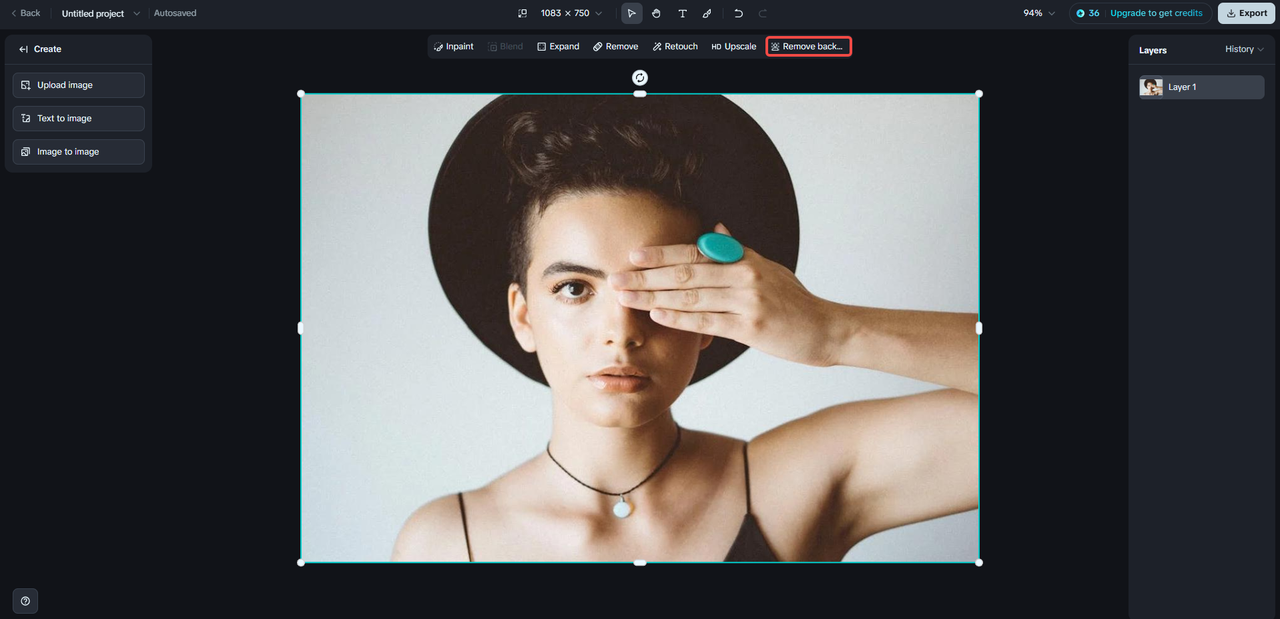Activate the hand pan tool
The height and width of the screenshot is (619, 1280).
pos(657,13)
